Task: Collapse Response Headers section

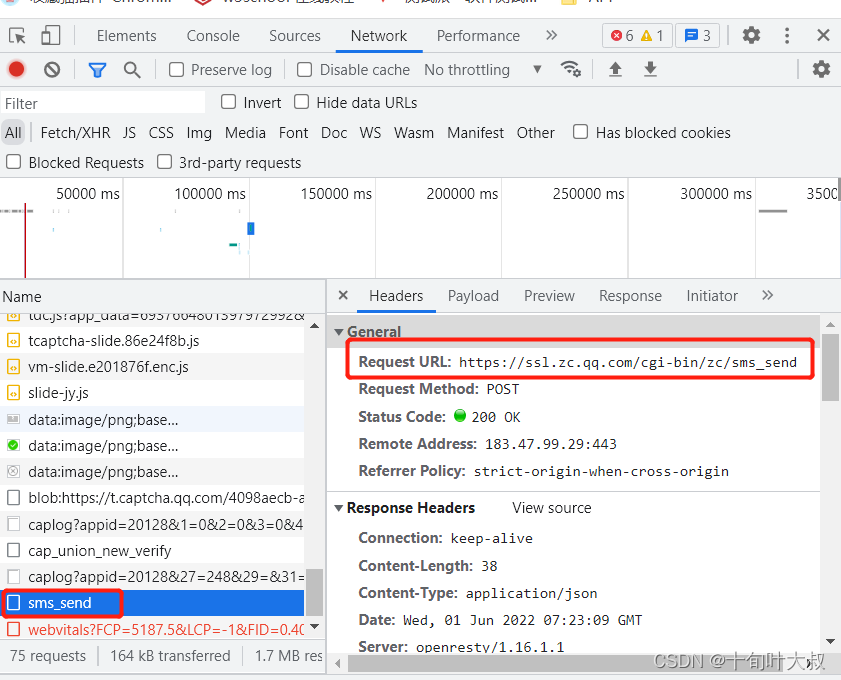Action: pos(338,508)
